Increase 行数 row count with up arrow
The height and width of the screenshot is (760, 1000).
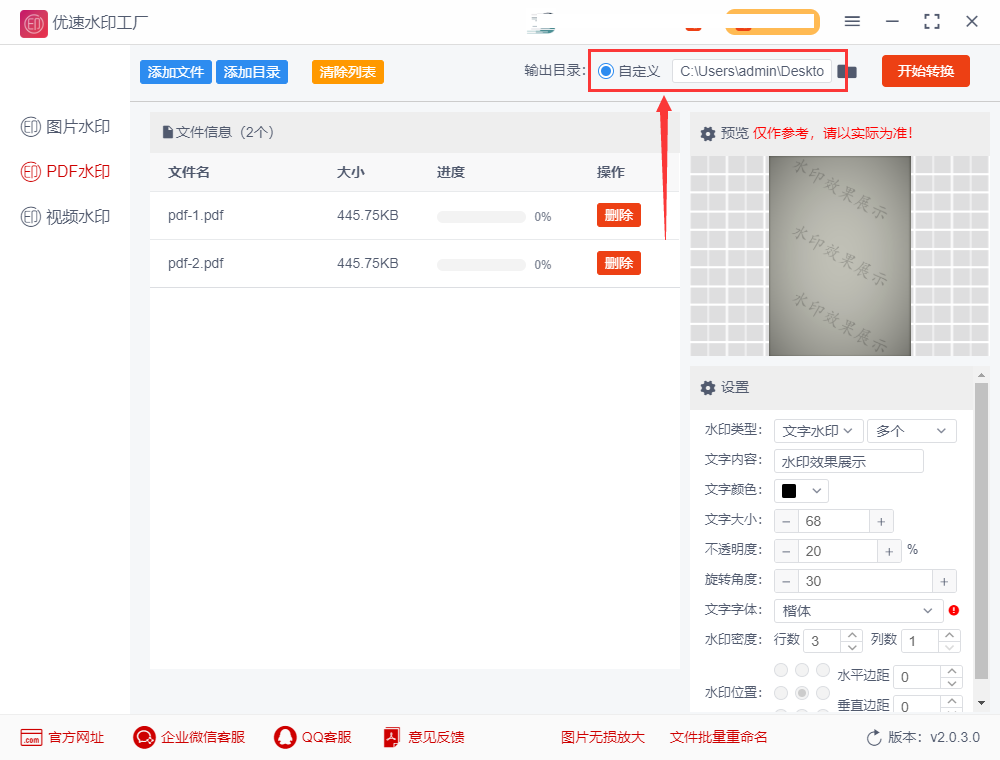[x=852, y=635]
